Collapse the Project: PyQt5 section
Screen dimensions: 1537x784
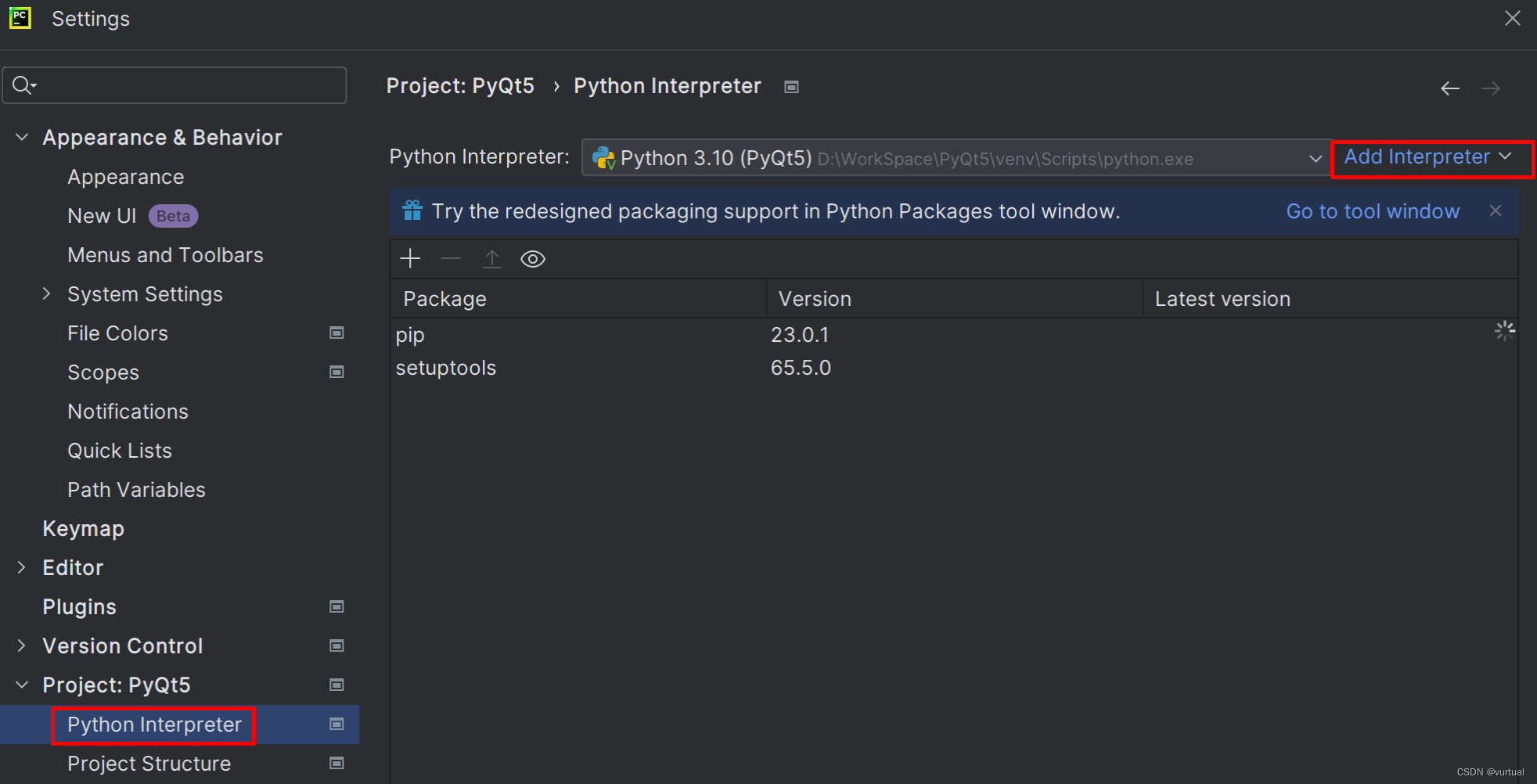[x=22, y=685]
